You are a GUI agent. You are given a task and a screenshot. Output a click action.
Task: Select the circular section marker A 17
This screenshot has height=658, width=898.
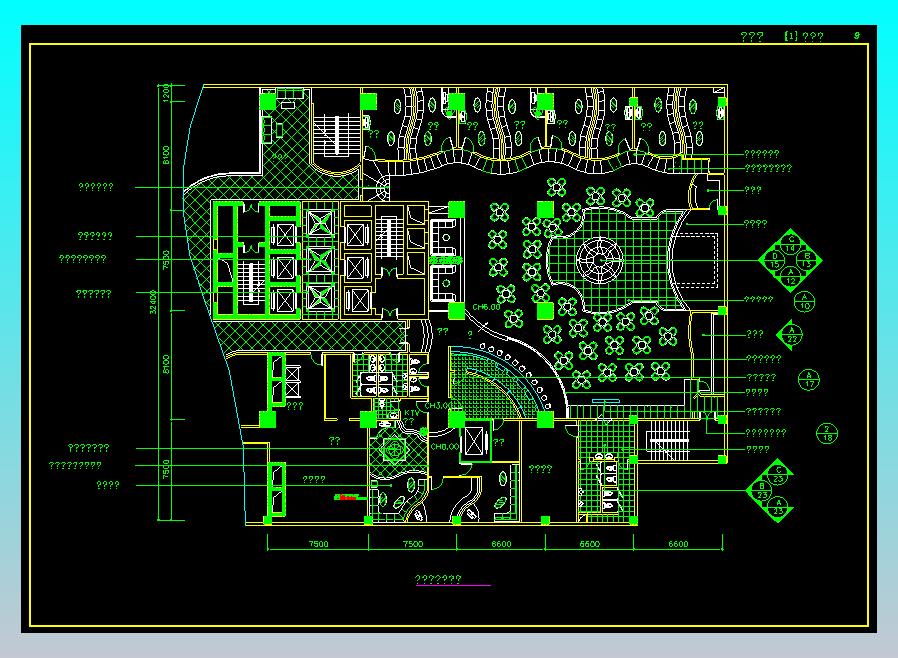click(x=809, y=380)
